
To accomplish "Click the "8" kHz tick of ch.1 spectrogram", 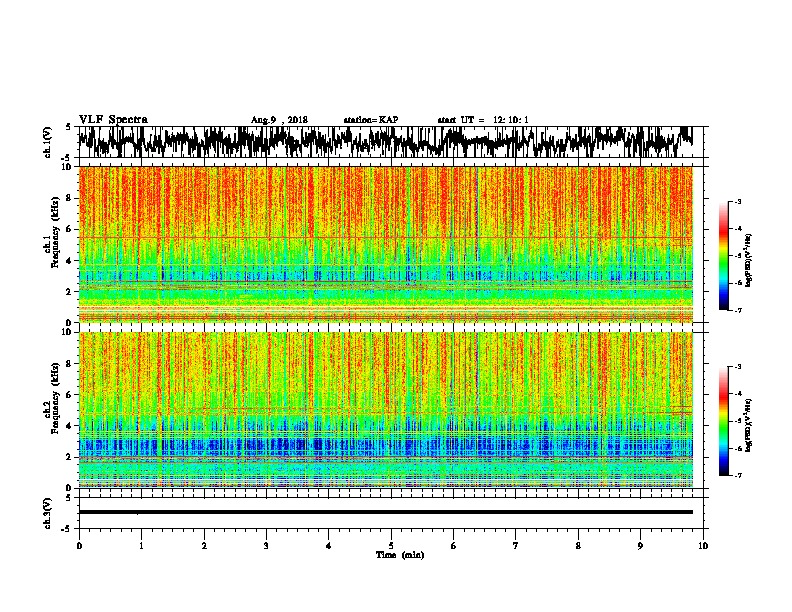I will (x=69, y=198).
